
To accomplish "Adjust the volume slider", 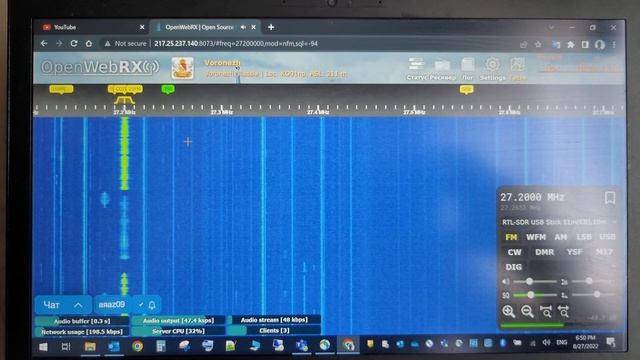I will (x=535, y=282).
